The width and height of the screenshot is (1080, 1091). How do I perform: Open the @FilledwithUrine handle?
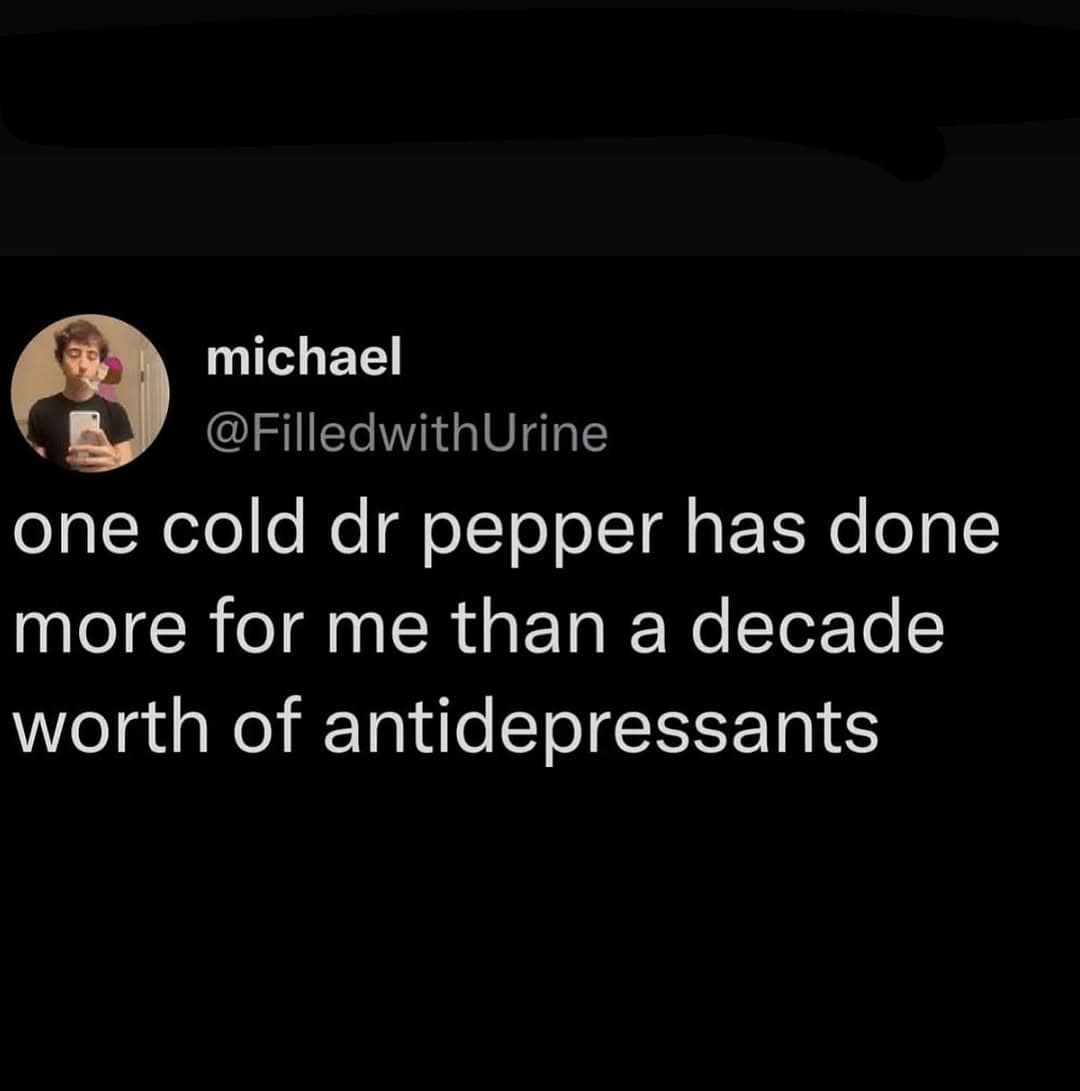pyautogui.click(x=407, y=433)
